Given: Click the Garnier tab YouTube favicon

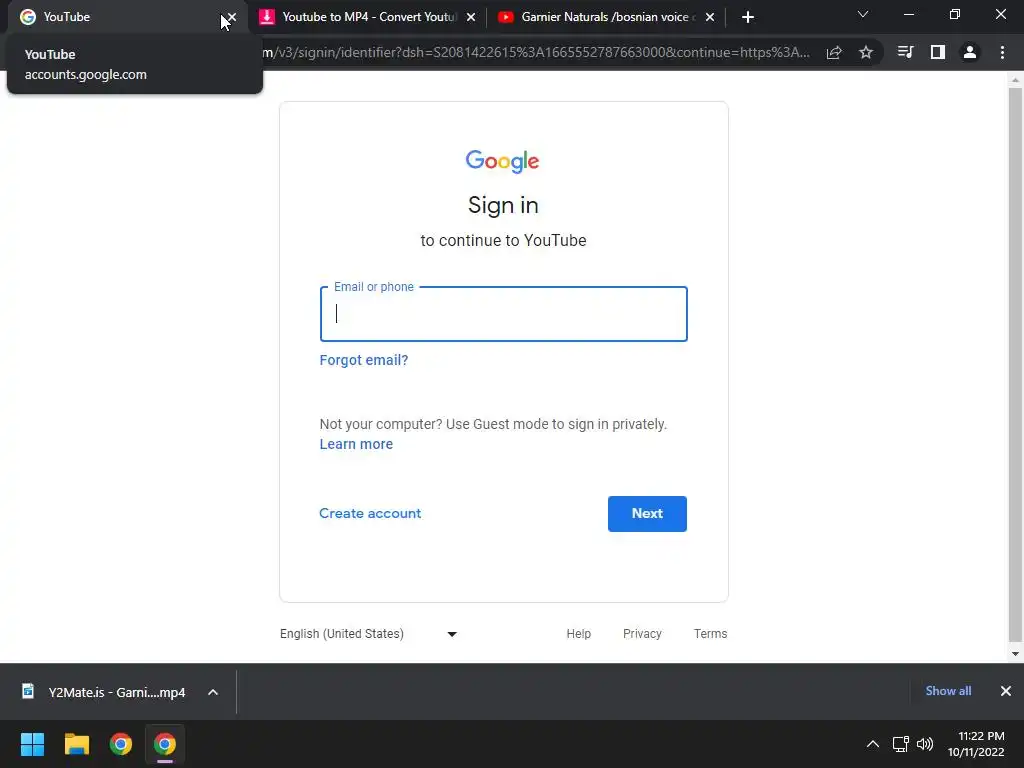Looking at the screenshot, I should click(505, 17).
